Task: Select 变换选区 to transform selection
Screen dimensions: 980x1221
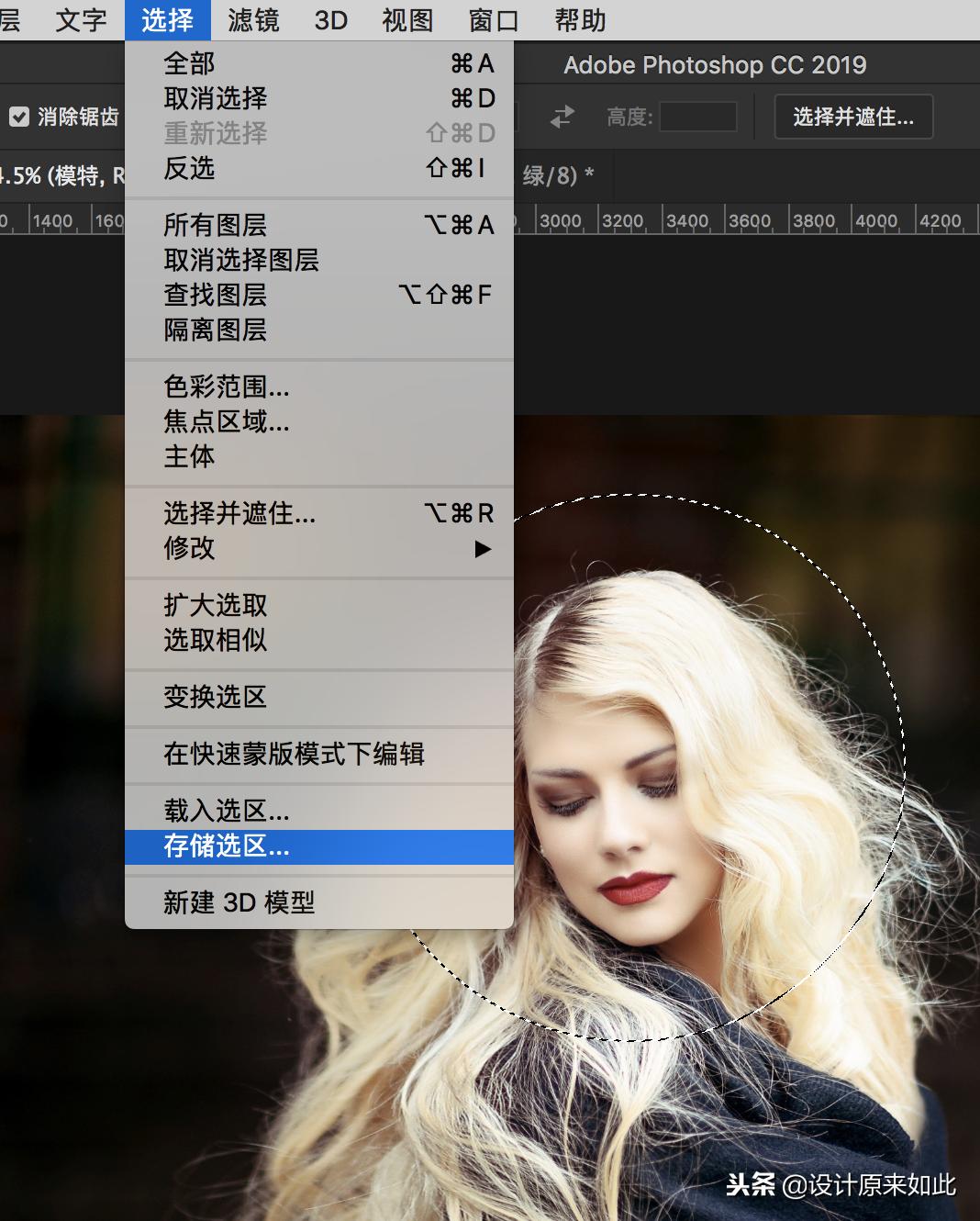Action: pyautogui.click(x=213, y=698)
